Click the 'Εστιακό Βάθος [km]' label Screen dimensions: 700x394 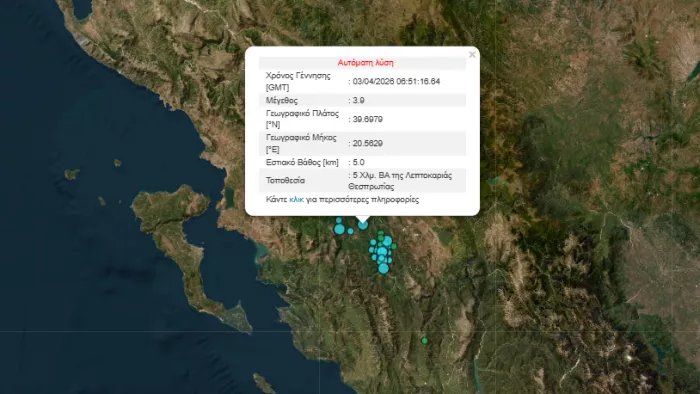point(302,162)
